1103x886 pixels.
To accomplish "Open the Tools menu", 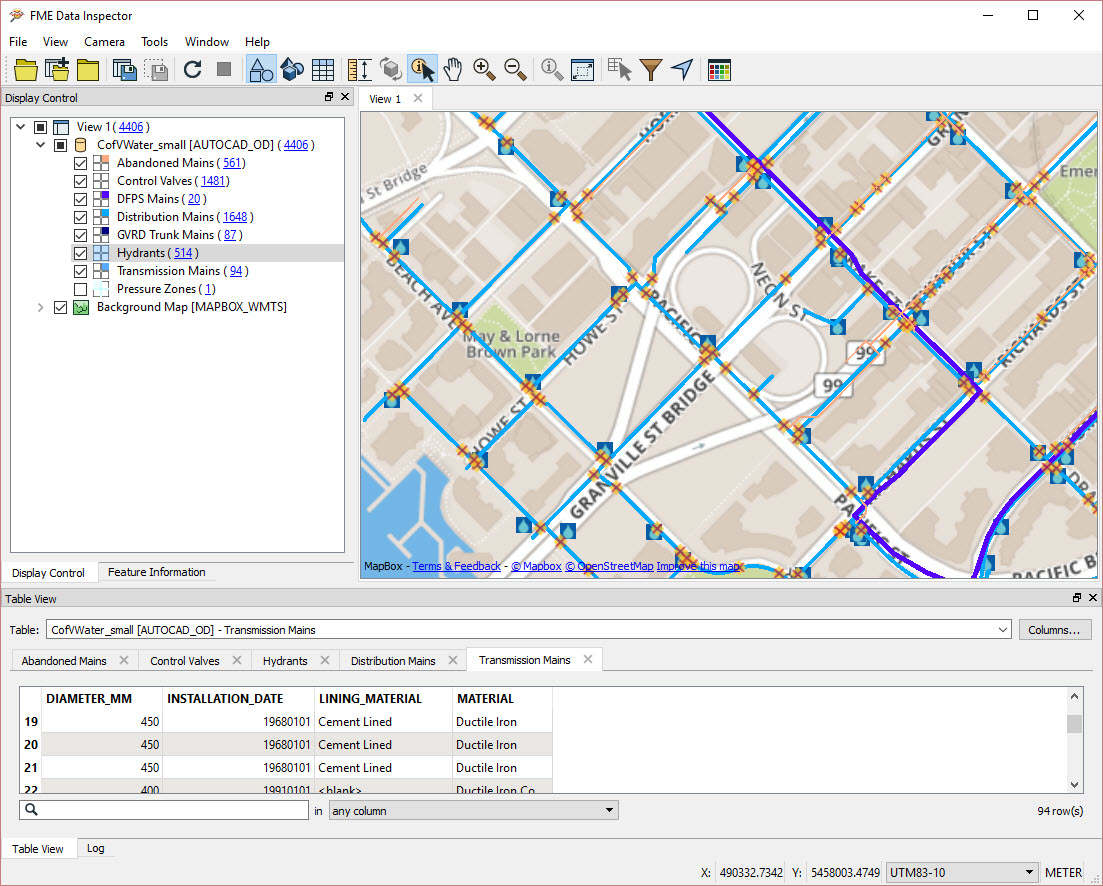I will pyautogui.click(x=154, y=41).
